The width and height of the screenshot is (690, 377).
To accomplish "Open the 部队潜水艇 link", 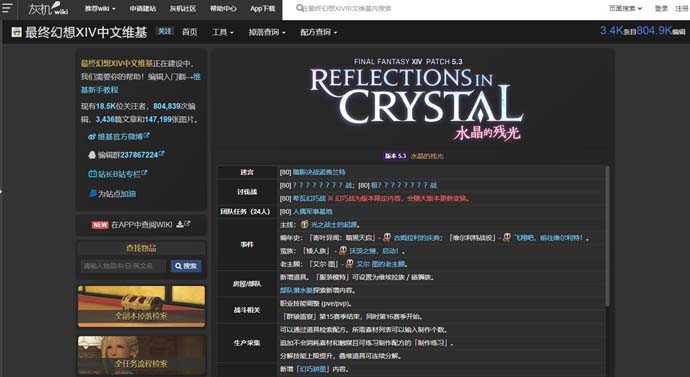I will (x=297, y=290).
